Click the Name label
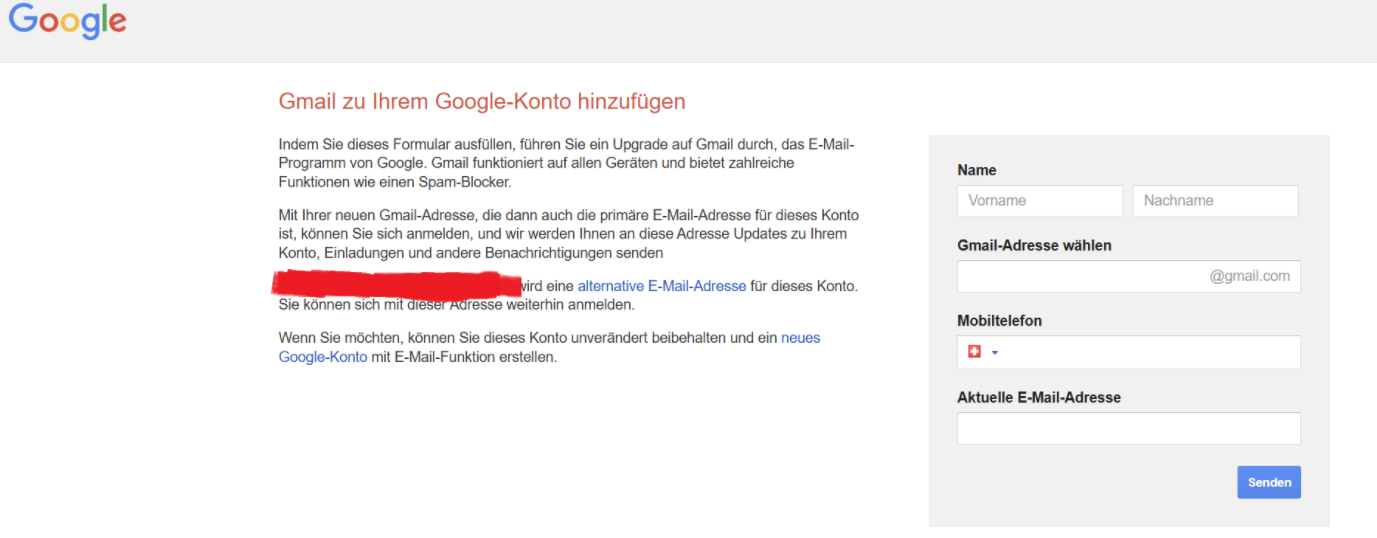This screenshot has height=538, width=1377. [977, 170]
